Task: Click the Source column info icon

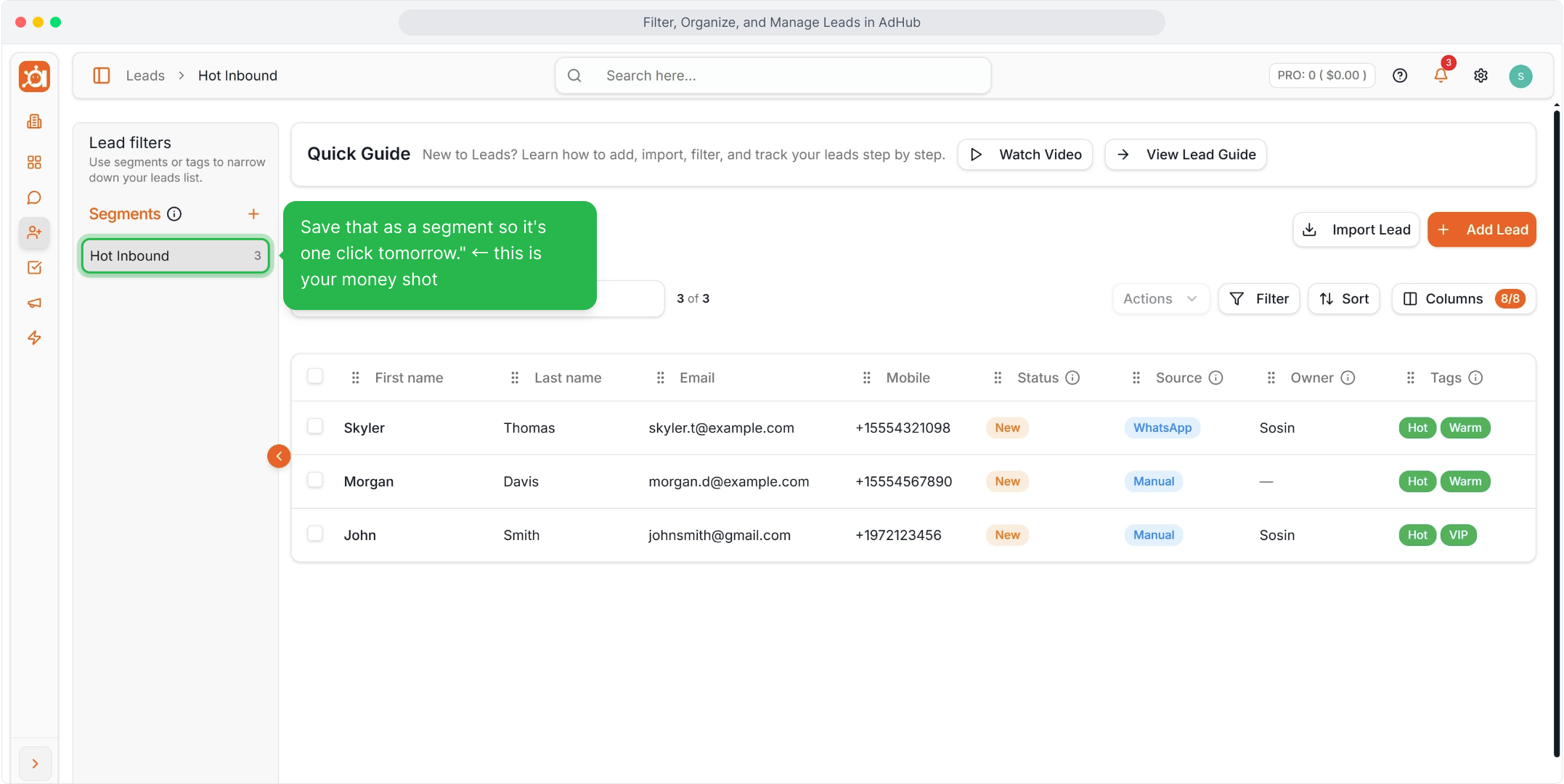Action: coord(1216,377)
